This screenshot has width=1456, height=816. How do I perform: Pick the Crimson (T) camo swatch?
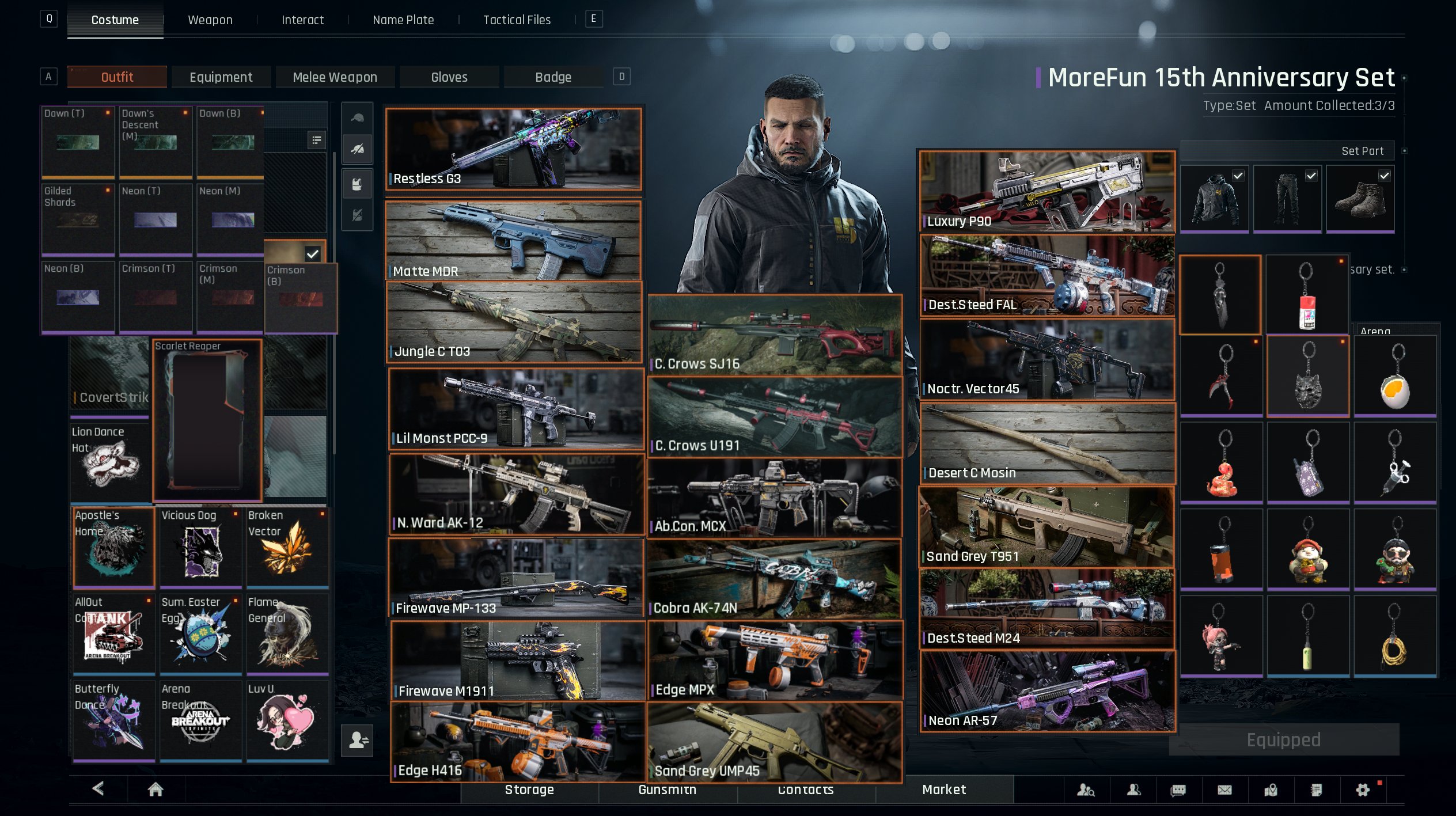point(156,297)
